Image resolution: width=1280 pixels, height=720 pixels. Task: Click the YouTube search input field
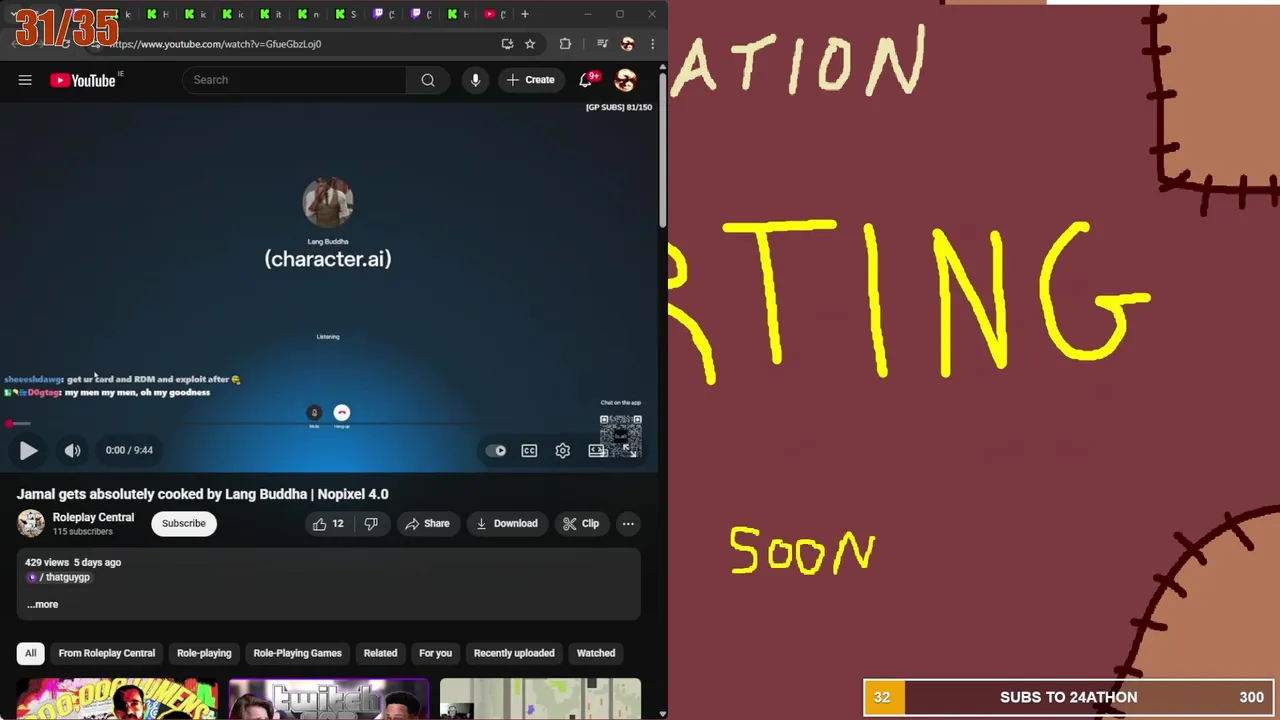coord(295,80)
